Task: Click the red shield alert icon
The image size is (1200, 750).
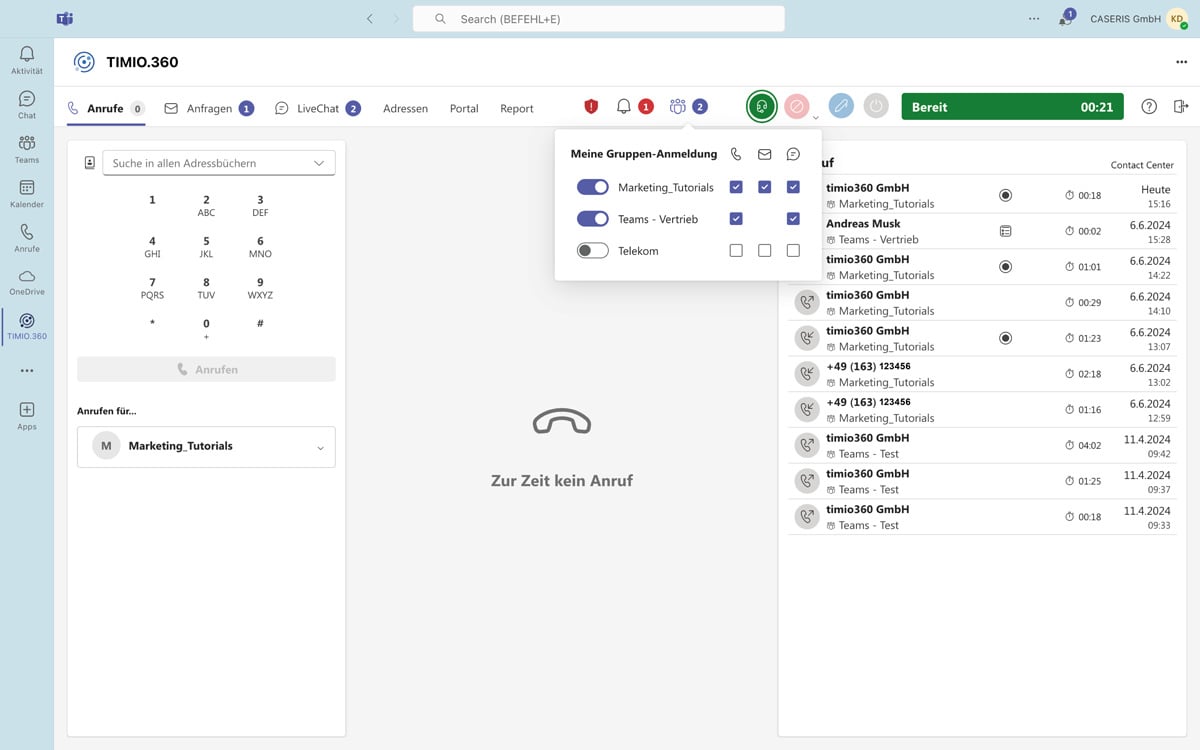Action: click(591, 106)
